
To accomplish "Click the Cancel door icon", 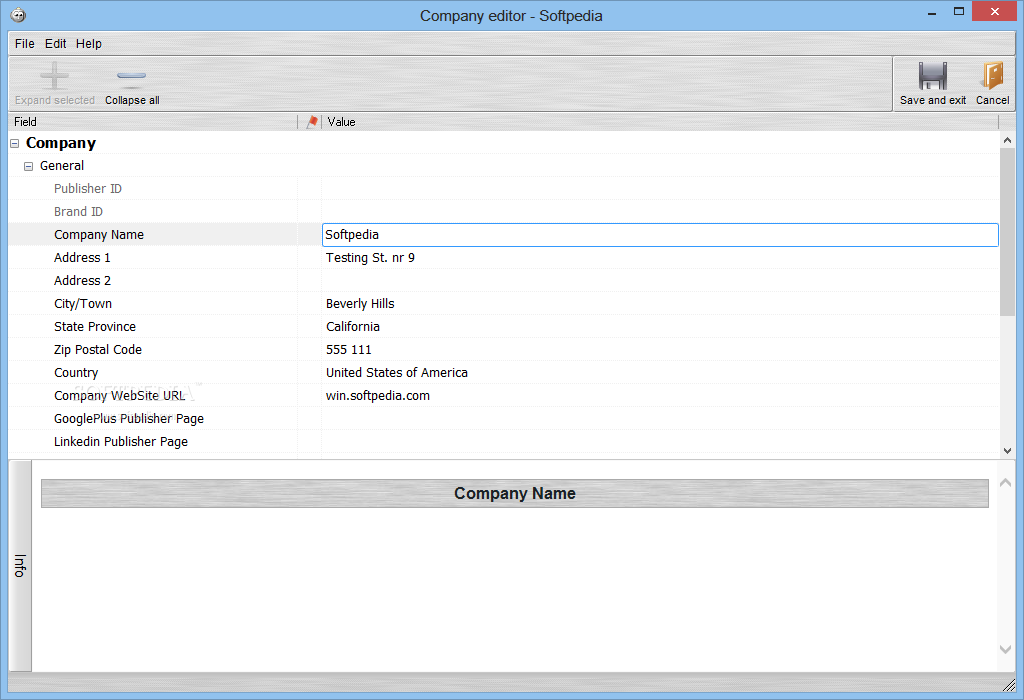I will pyautogui.click(x=992, y=76).
